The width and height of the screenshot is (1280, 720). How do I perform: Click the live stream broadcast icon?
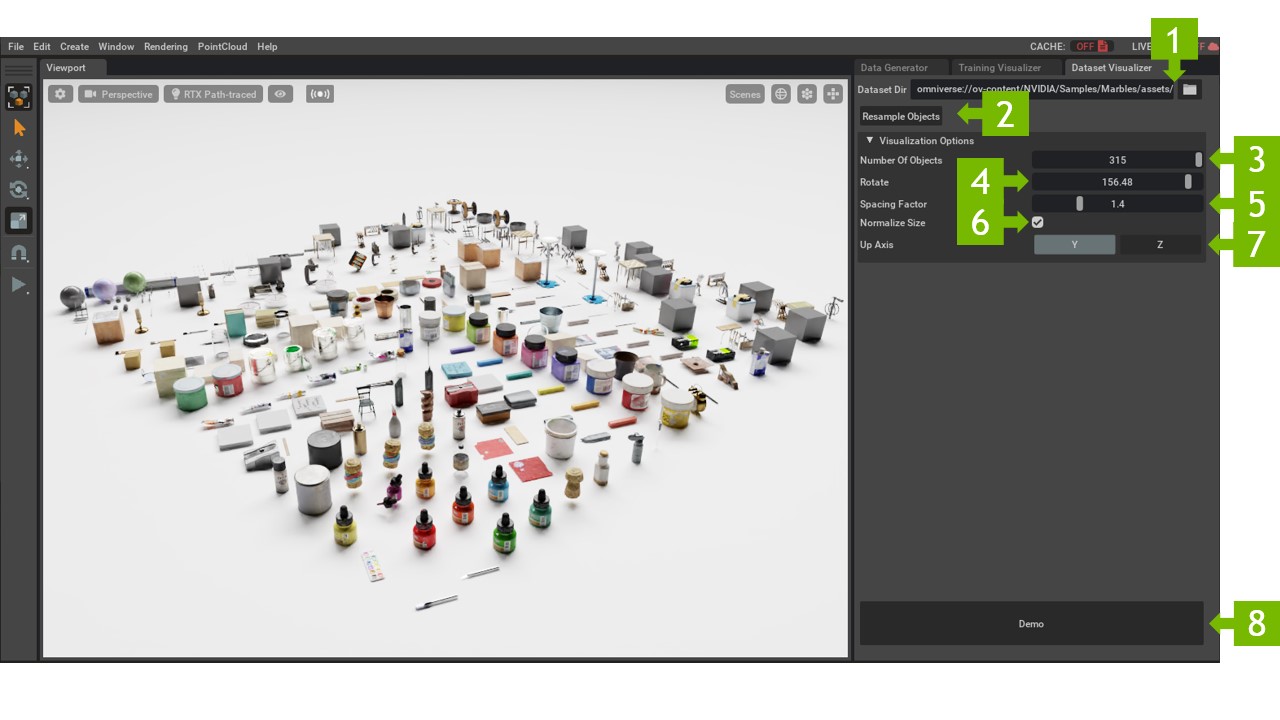(320, 94)
